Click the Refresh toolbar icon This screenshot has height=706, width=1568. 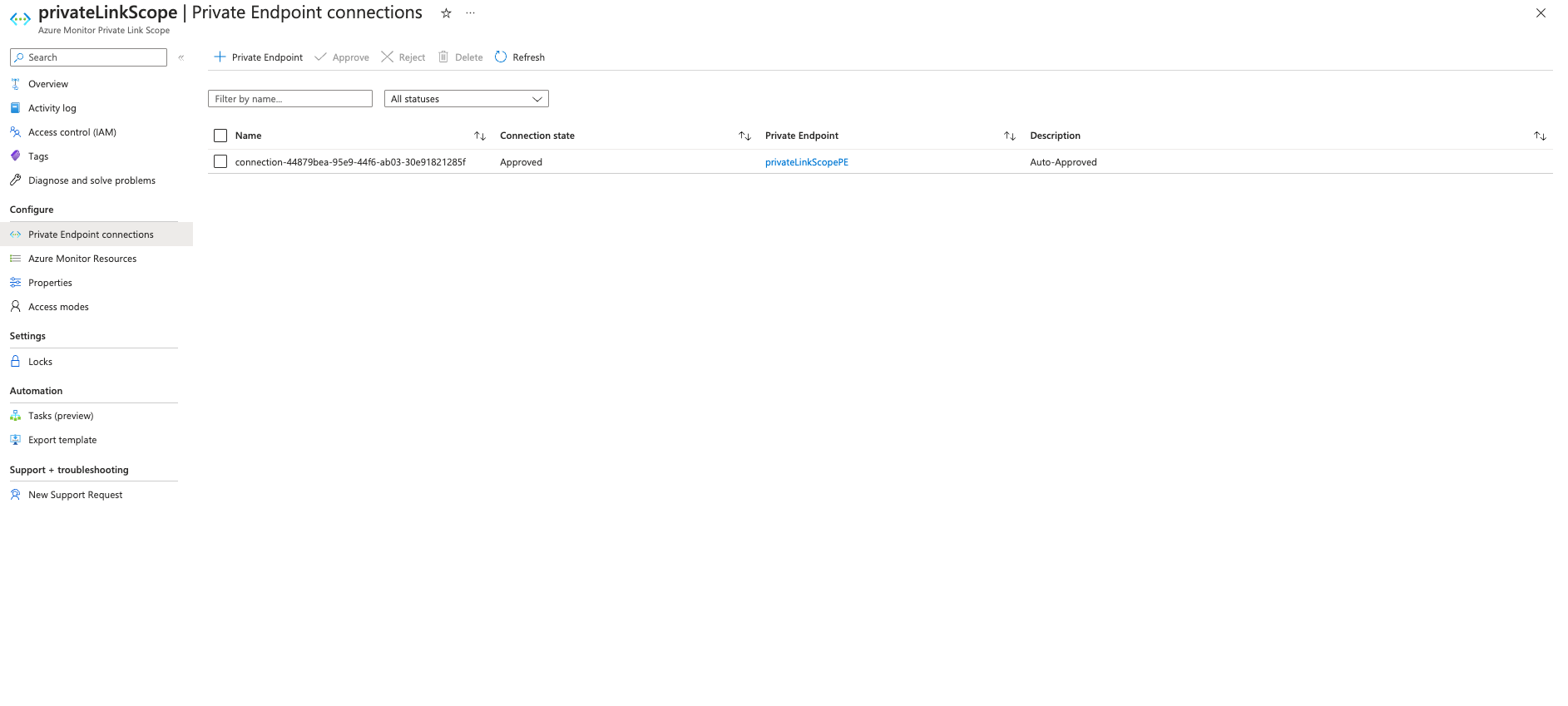point(501,57)
